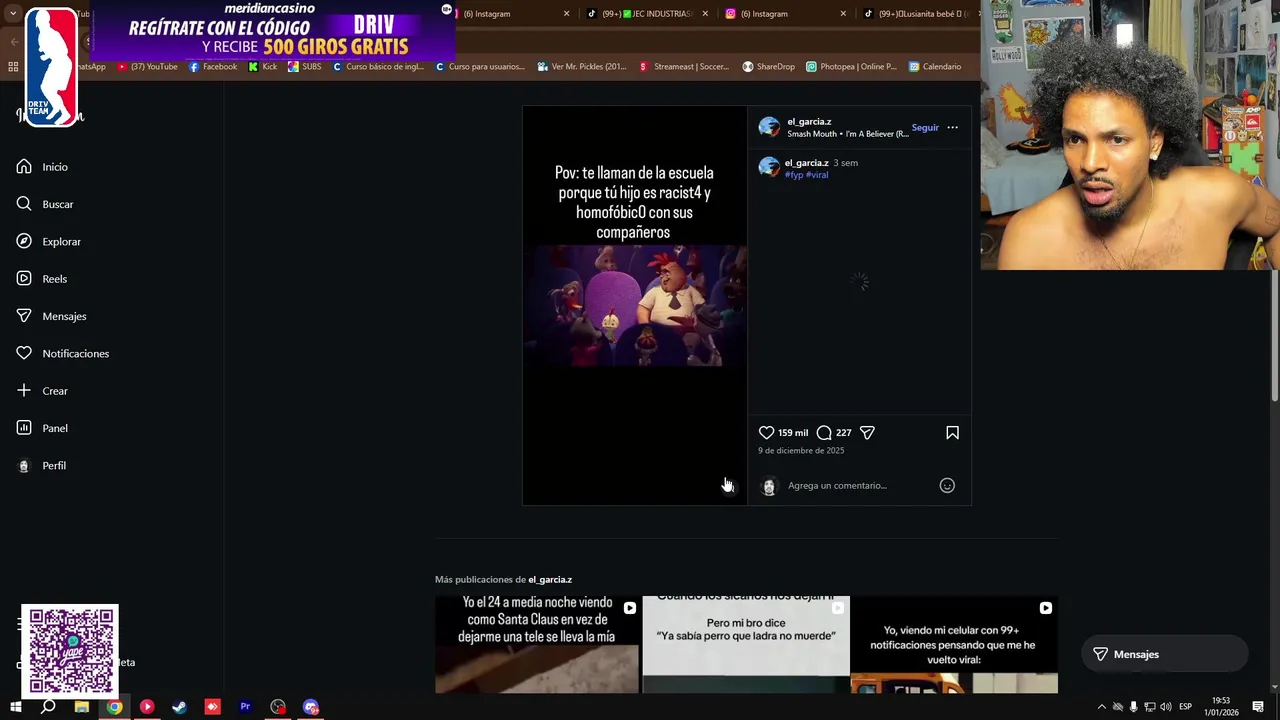Screen dimensions: 1280x720
Task: Open Chrome apps grid icon
Action: [13, 67]
